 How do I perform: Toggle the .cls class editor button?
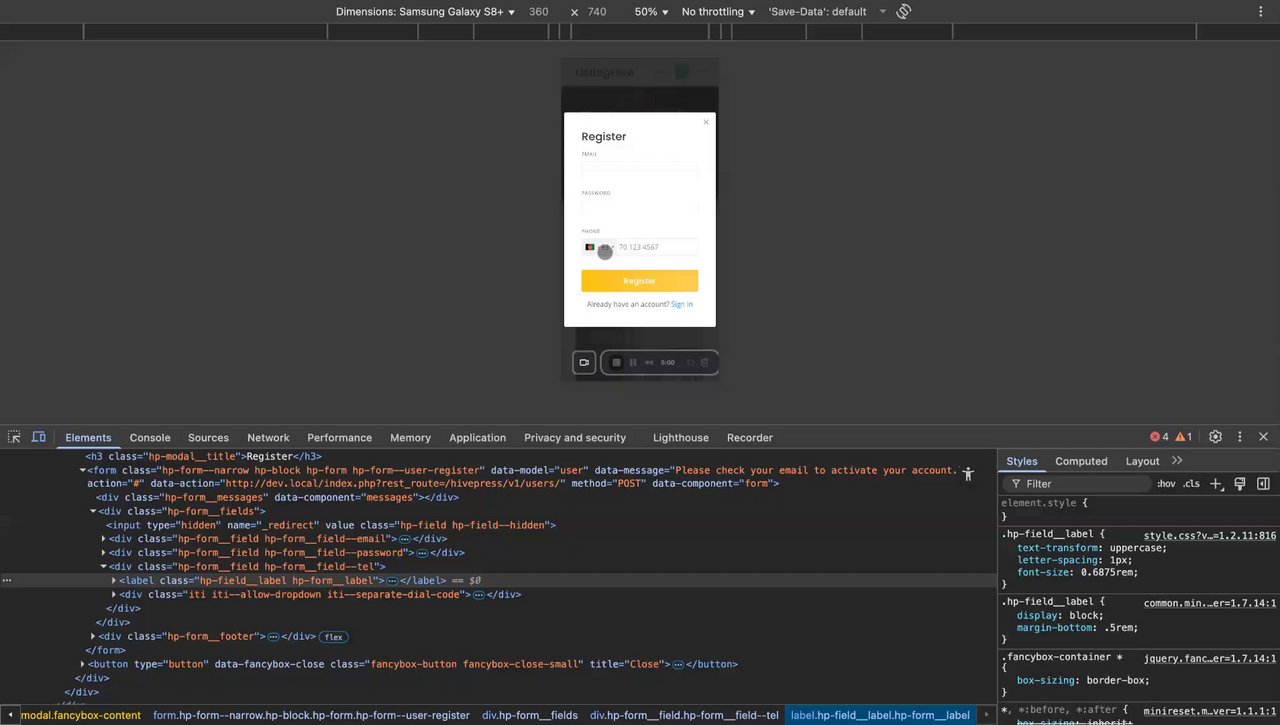coord(1191,484)
